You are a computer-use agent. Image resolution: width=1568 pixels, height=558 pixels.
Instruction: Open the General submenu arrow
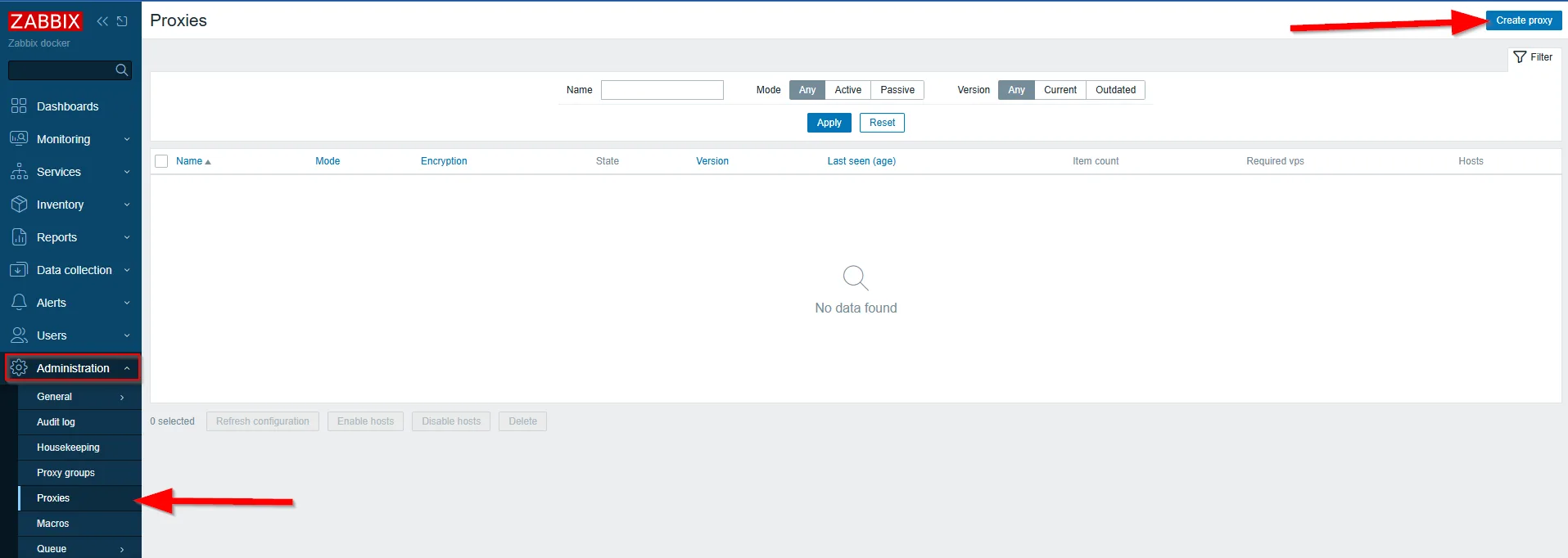pos(122,397)
